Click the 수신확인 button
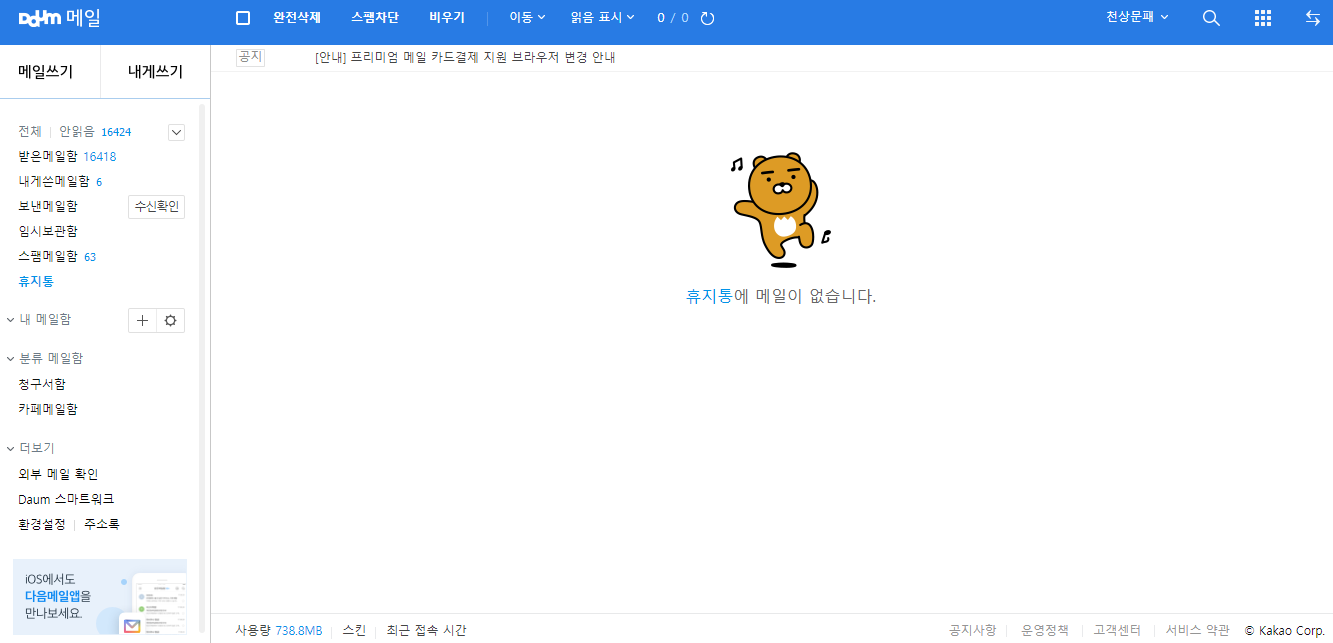This screenshot has height=643, width=1333. pos(157,207)
